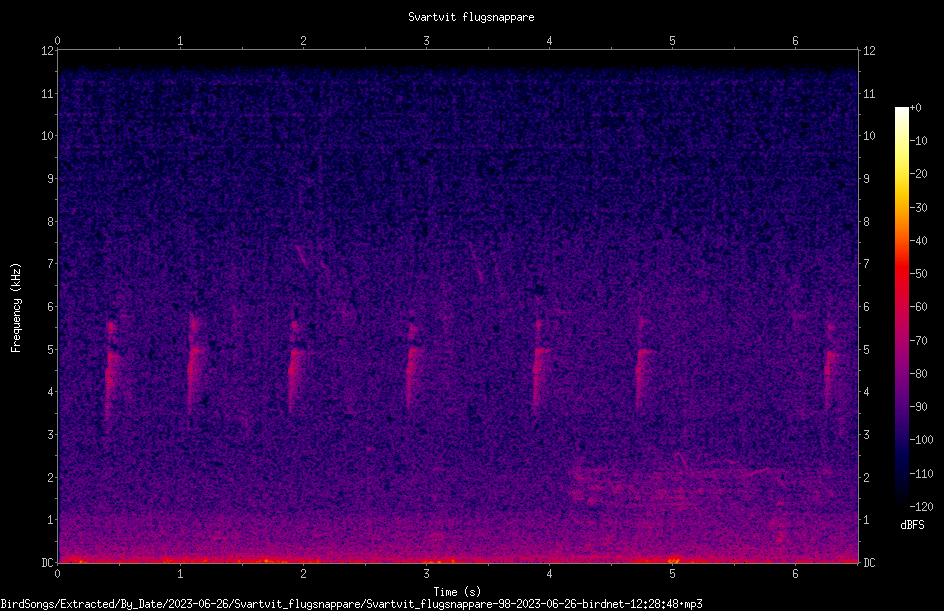Image resolution: width=944 pixels, height=611 pixels.
Task: Select the '-80' colorbar label
Action: [x=918, y=374]
